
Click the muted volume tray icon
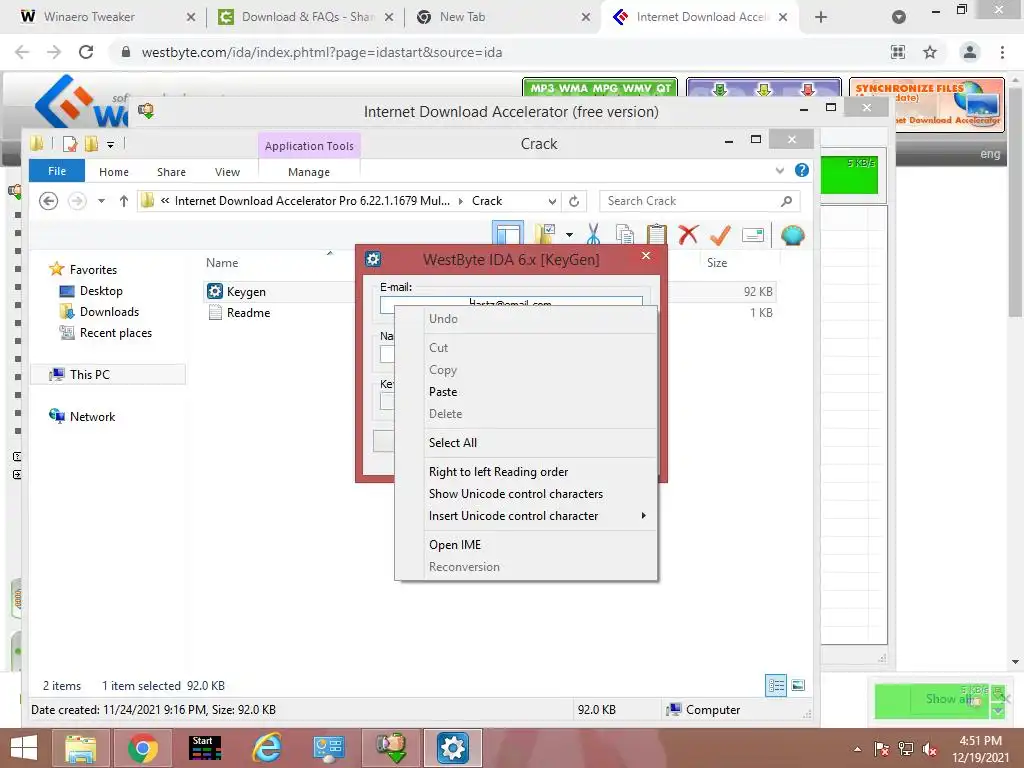[x=929, y=749]
